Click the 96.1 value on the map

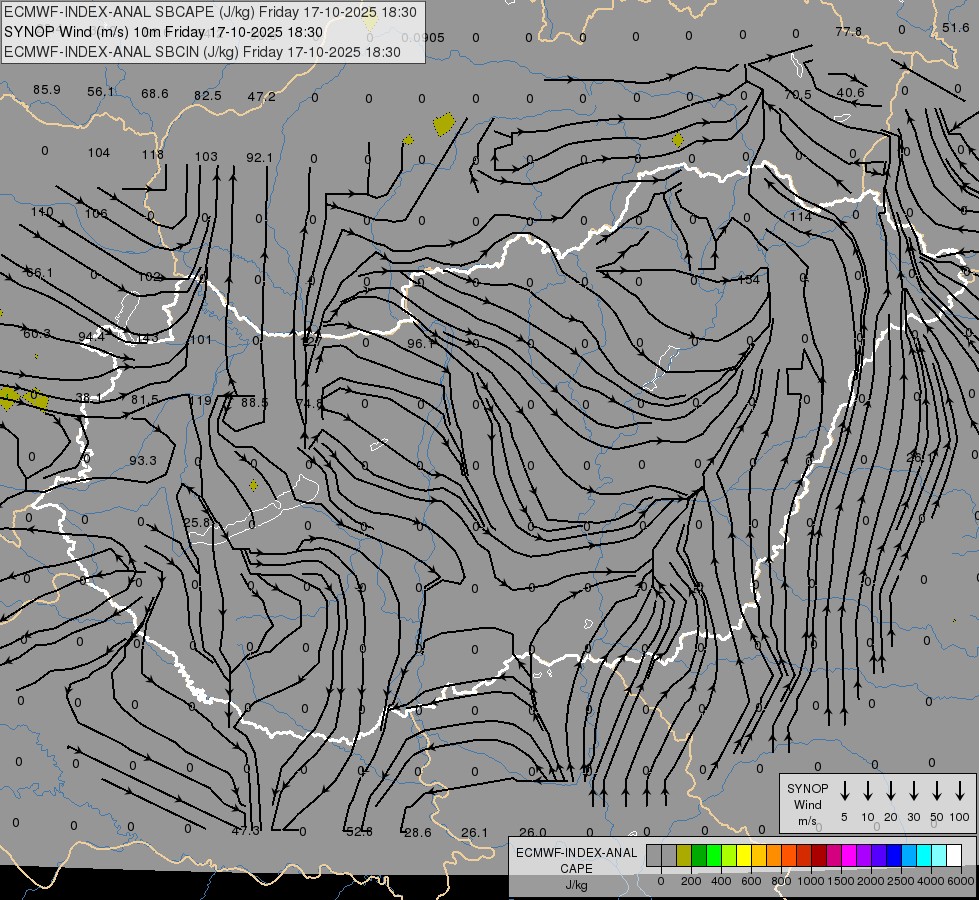421,344
